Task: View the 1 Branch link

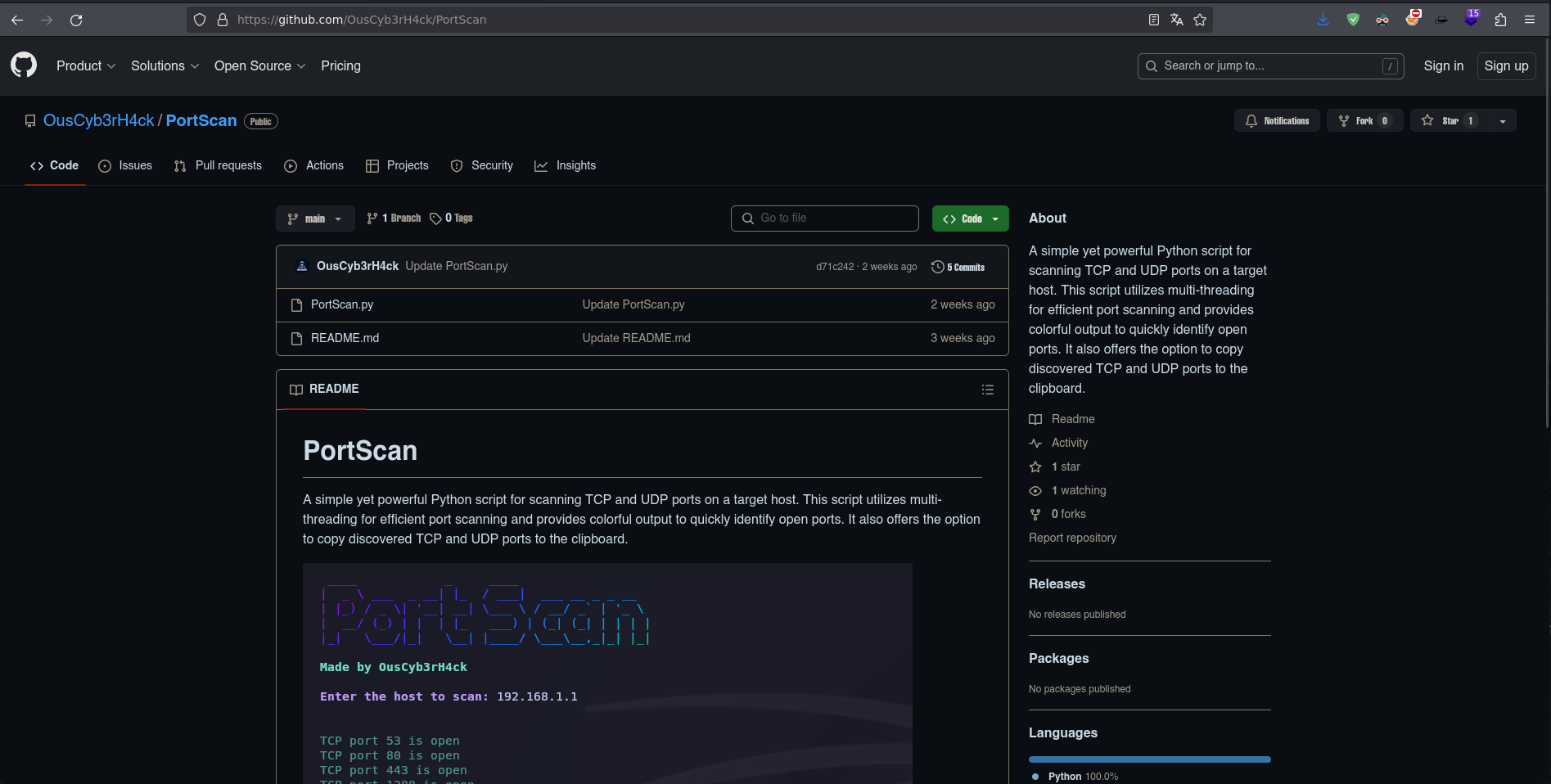Action: coord(394,218)
